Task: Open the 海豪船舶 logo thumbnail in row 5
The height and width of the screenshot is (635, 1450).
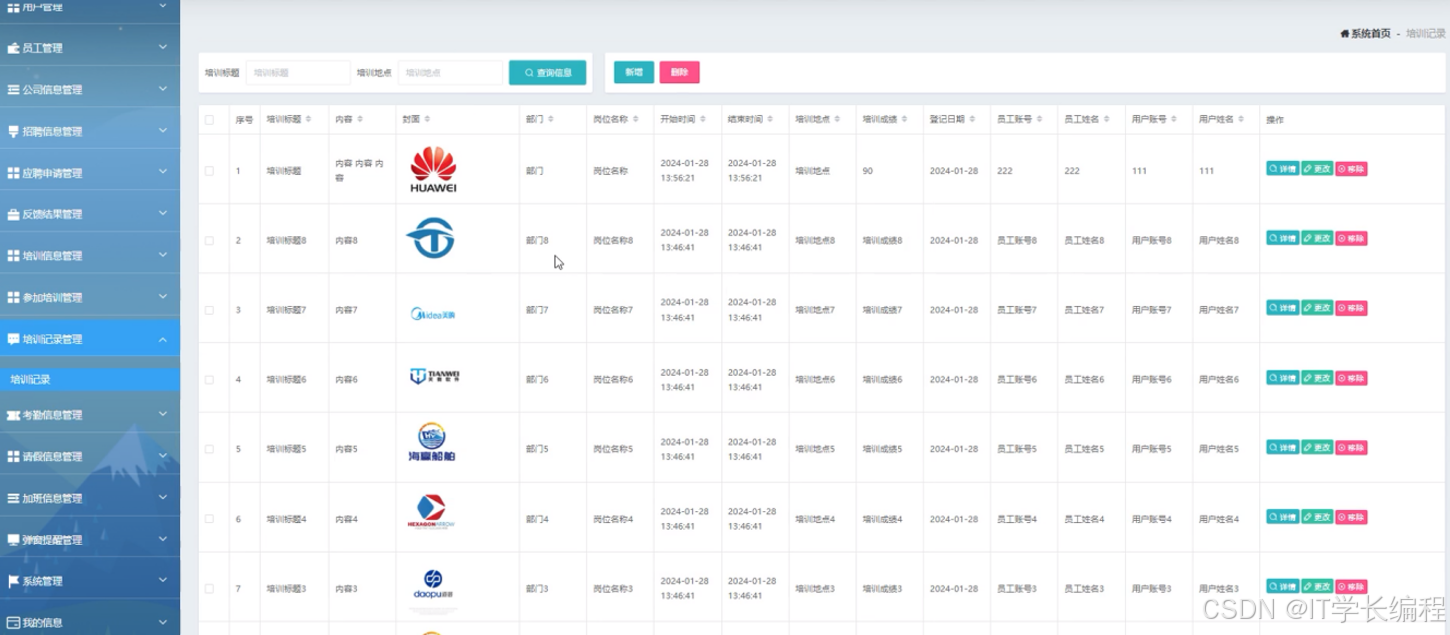Action: (x=433, y=442)
